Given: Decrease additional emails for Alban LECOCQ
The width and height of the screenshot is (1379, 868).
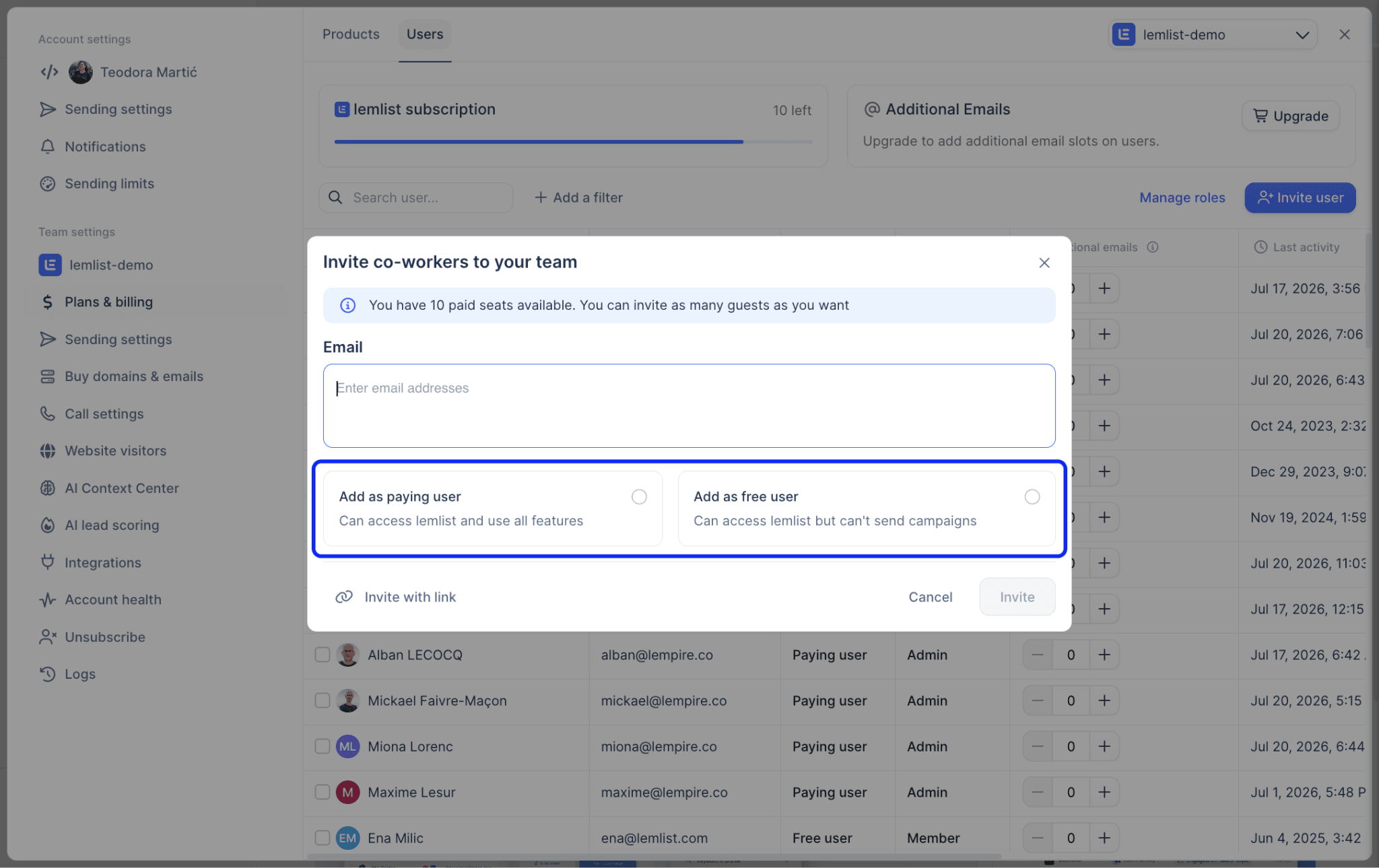Looking at the screenshot, I should 1038,655.
